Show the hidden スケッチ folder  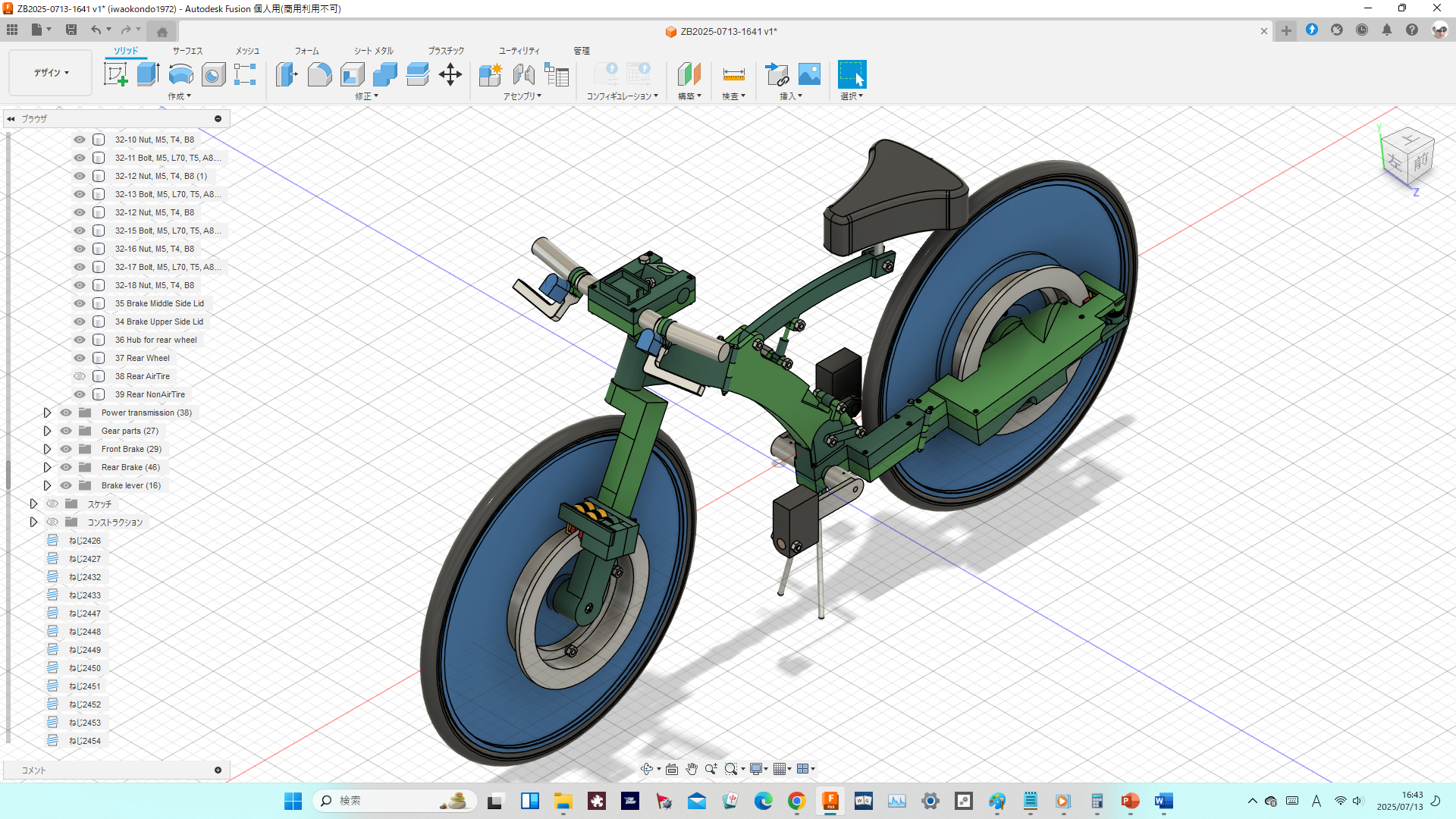pos(52,504)
